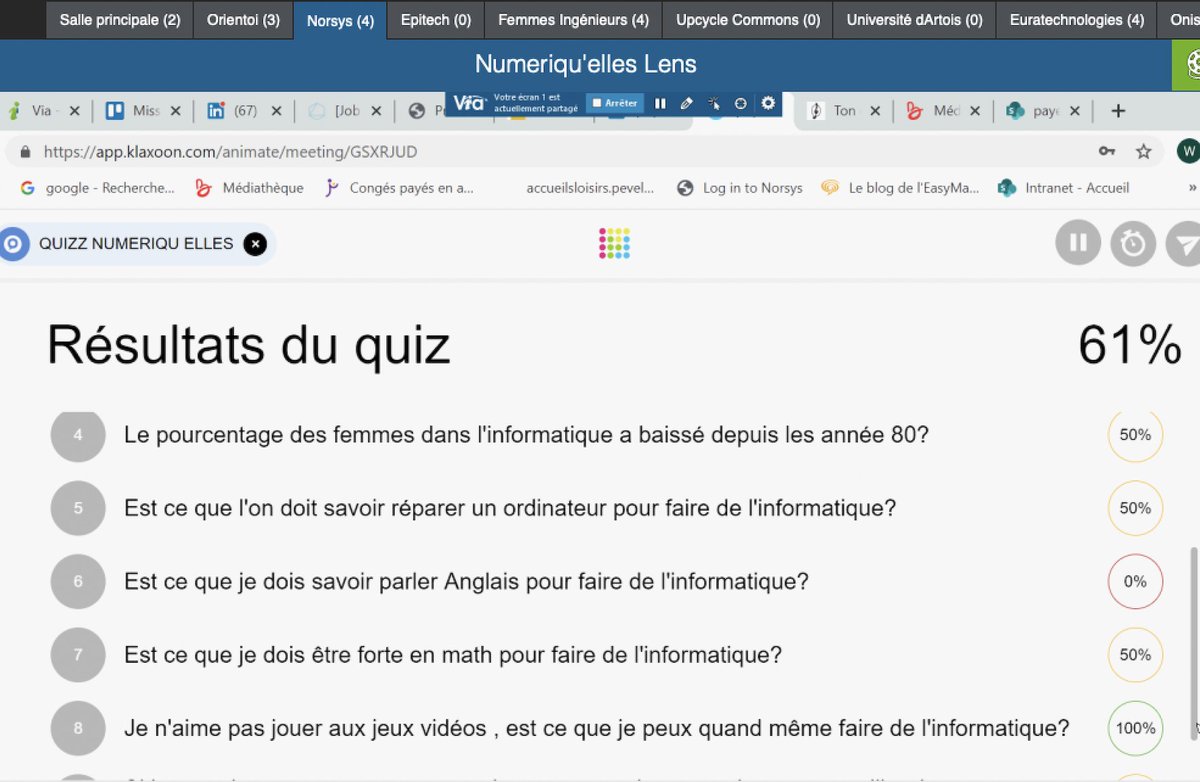Close the LinkedIn (67) browser tab

tap(276, 111)
